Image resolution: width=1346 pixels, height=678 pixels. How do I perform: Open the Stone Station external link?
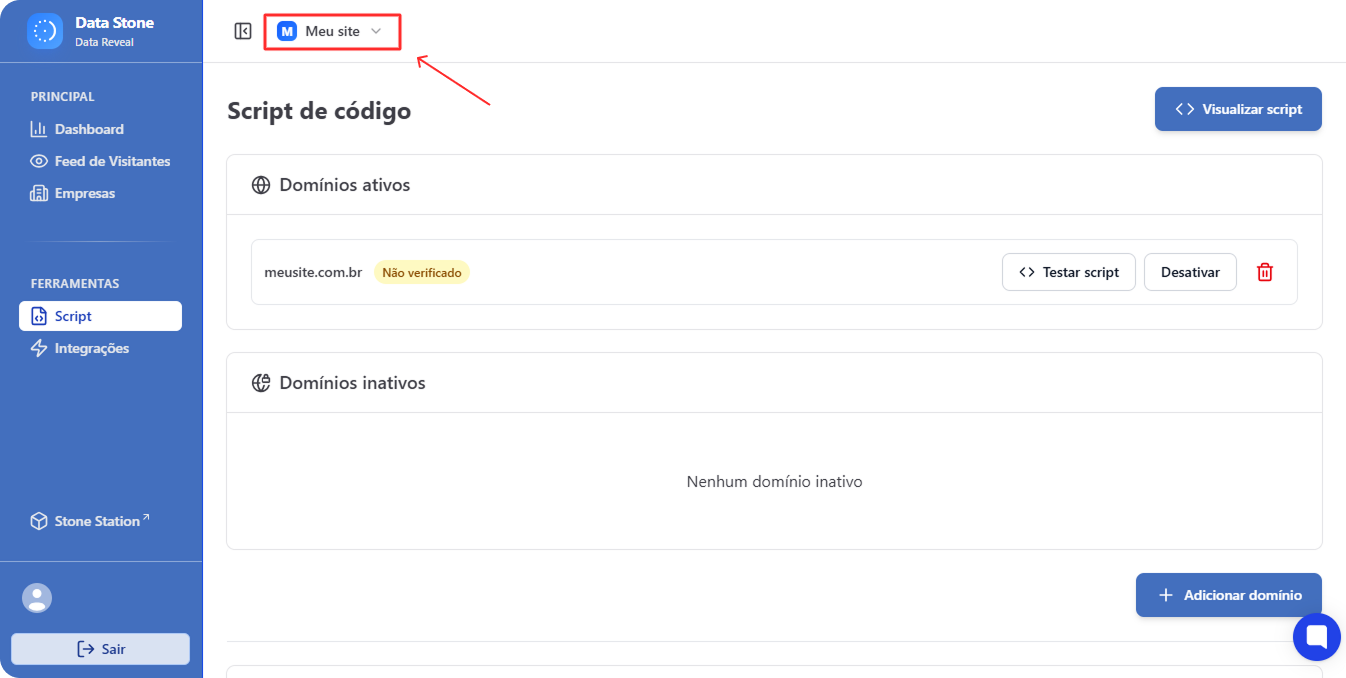pyautogui.click(x=90, y=521)
